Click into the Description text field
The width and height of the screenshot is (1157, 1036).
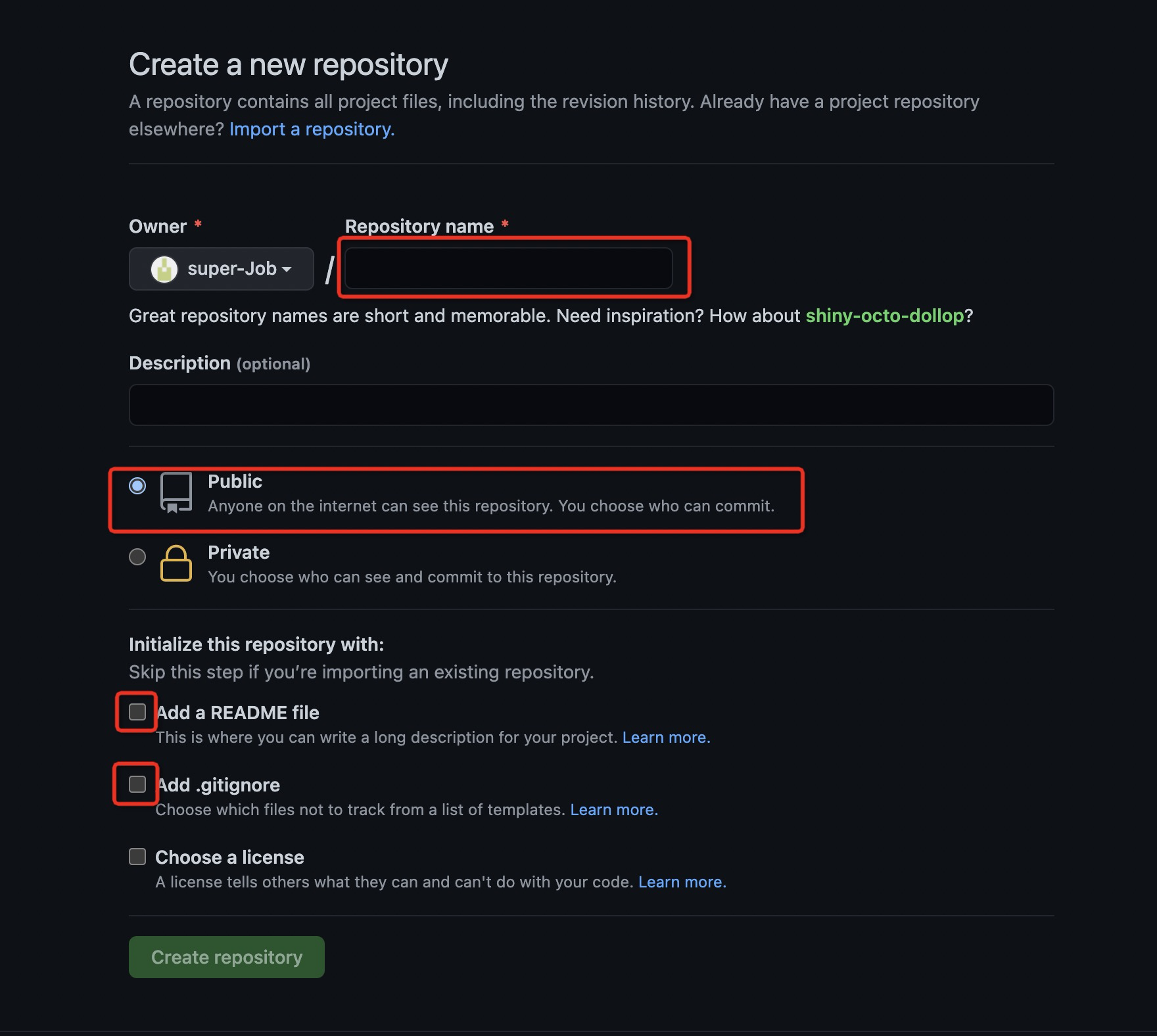[x=592, y=405]
